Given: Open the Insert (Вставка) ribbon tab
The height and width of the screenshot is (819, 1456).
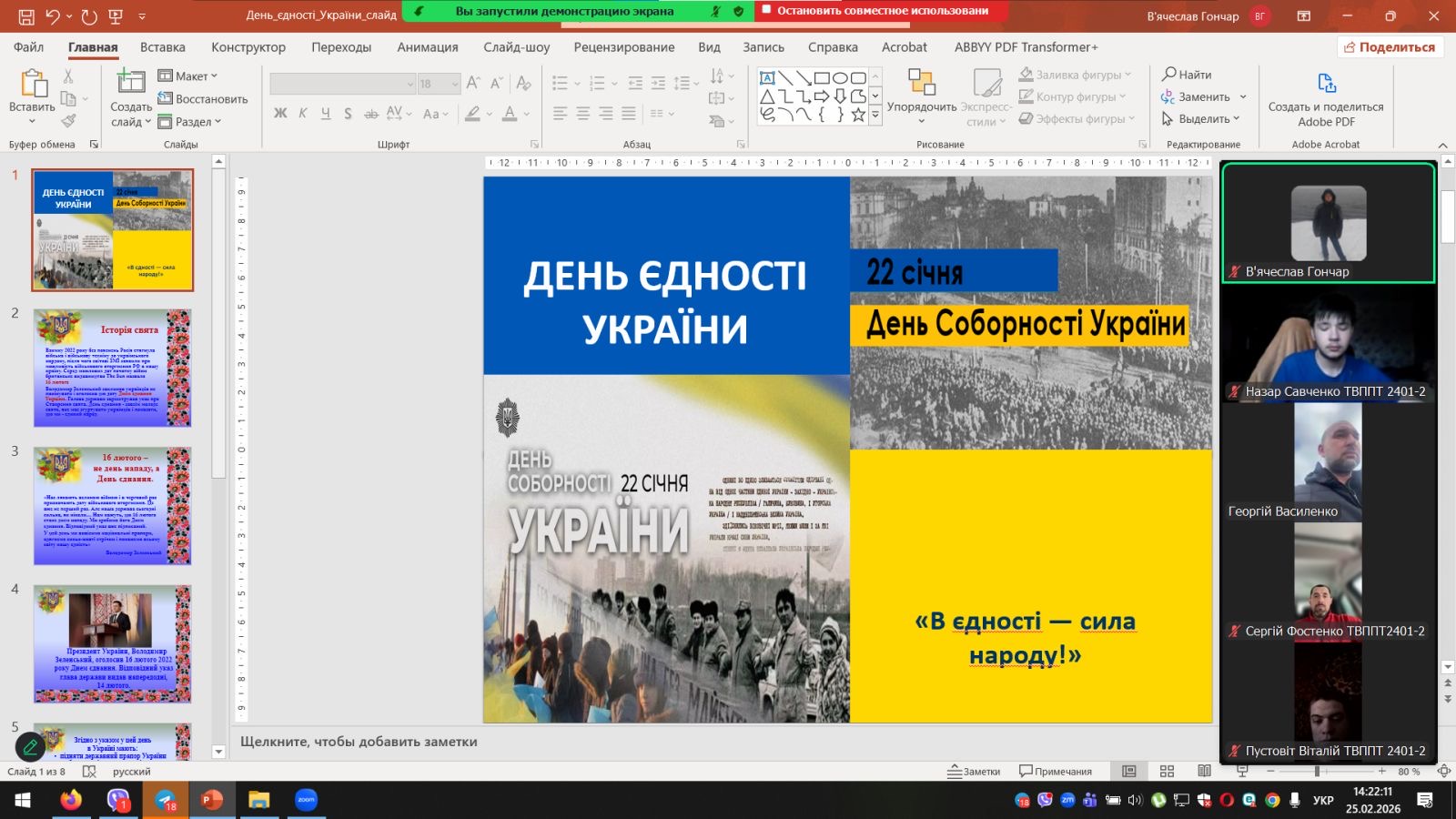Looking at the screenshot, I should pos(163,47).
